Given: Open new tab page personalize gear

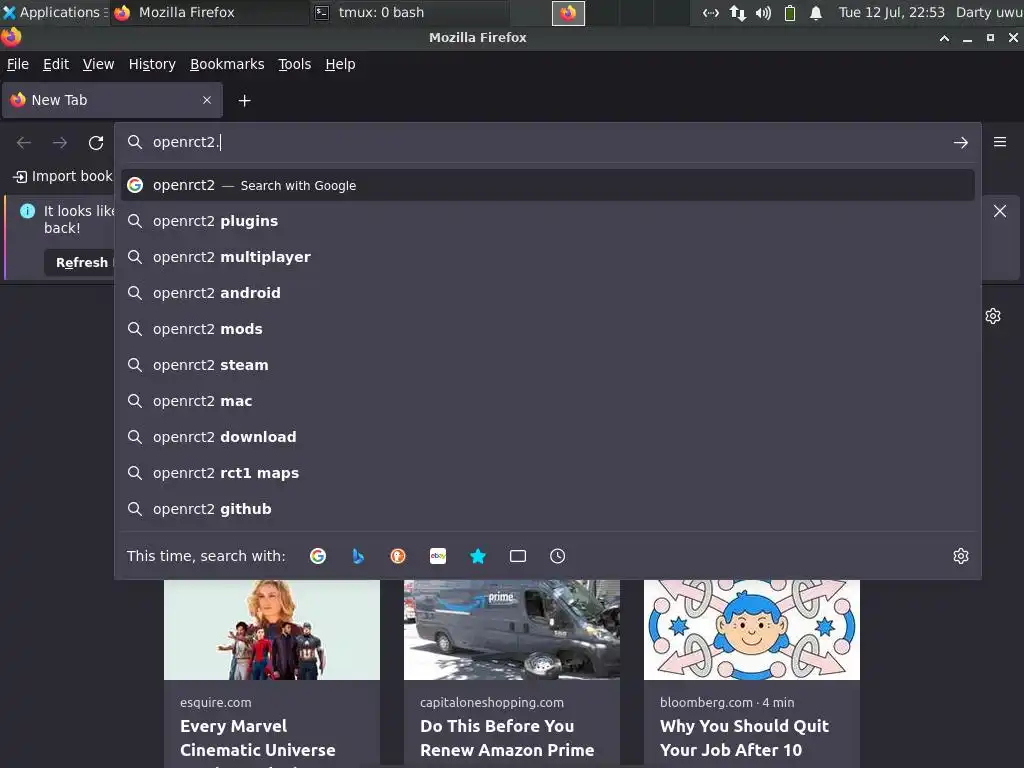Looking at the screenshot, I should pyautogui.click(x=993, y=316).
